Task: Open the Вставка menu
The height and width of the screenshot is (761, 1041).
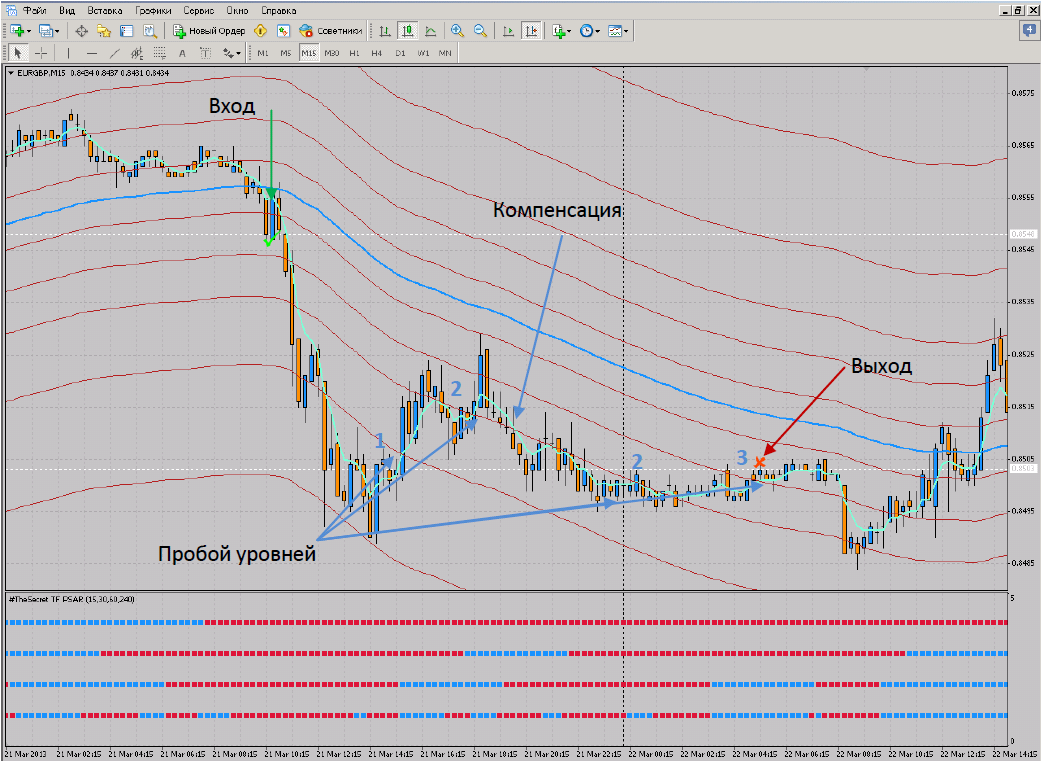Action: tap(105, 11)
